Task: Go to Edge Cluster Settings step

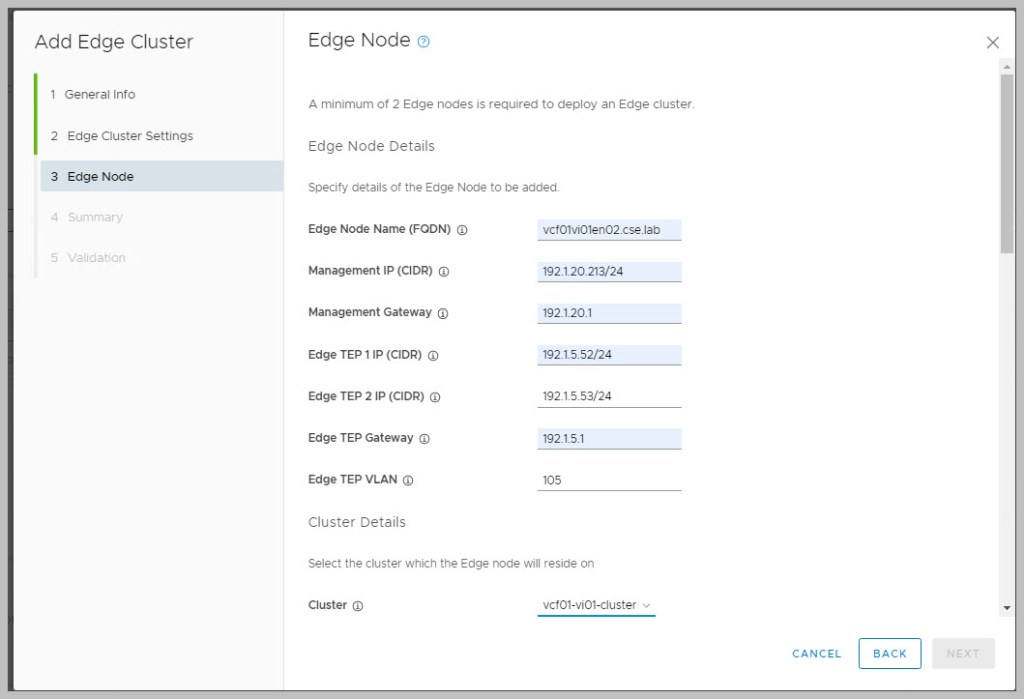Action: pos(130,136)
